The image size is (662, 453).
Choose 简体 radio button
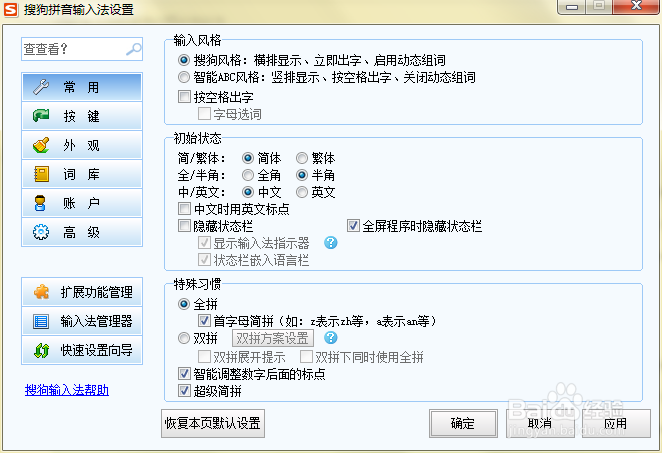[248, 158]
